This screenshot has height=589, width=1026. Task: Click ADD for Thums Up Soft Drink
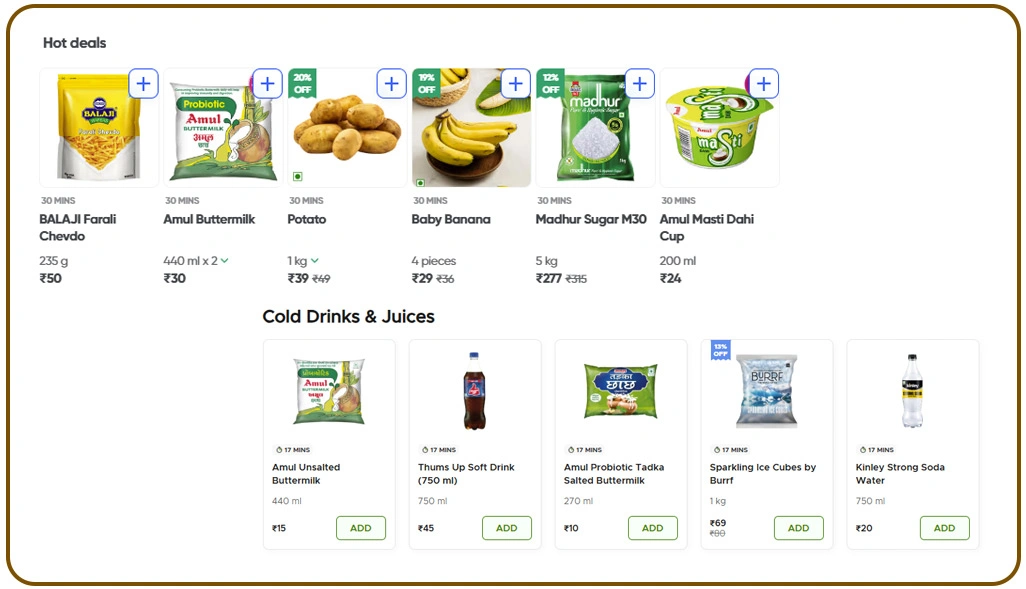(x=507, y=528)
